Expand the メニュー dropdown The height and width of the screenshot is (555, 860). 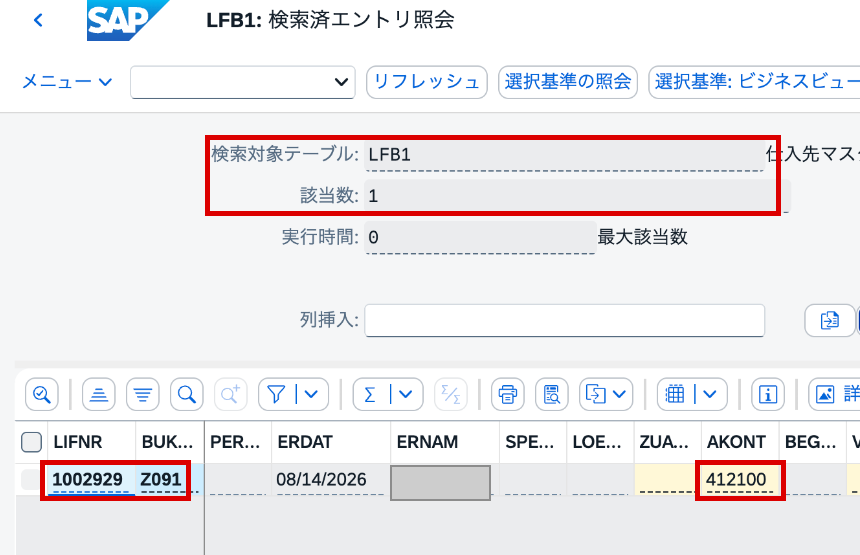(x=67, y=82)
